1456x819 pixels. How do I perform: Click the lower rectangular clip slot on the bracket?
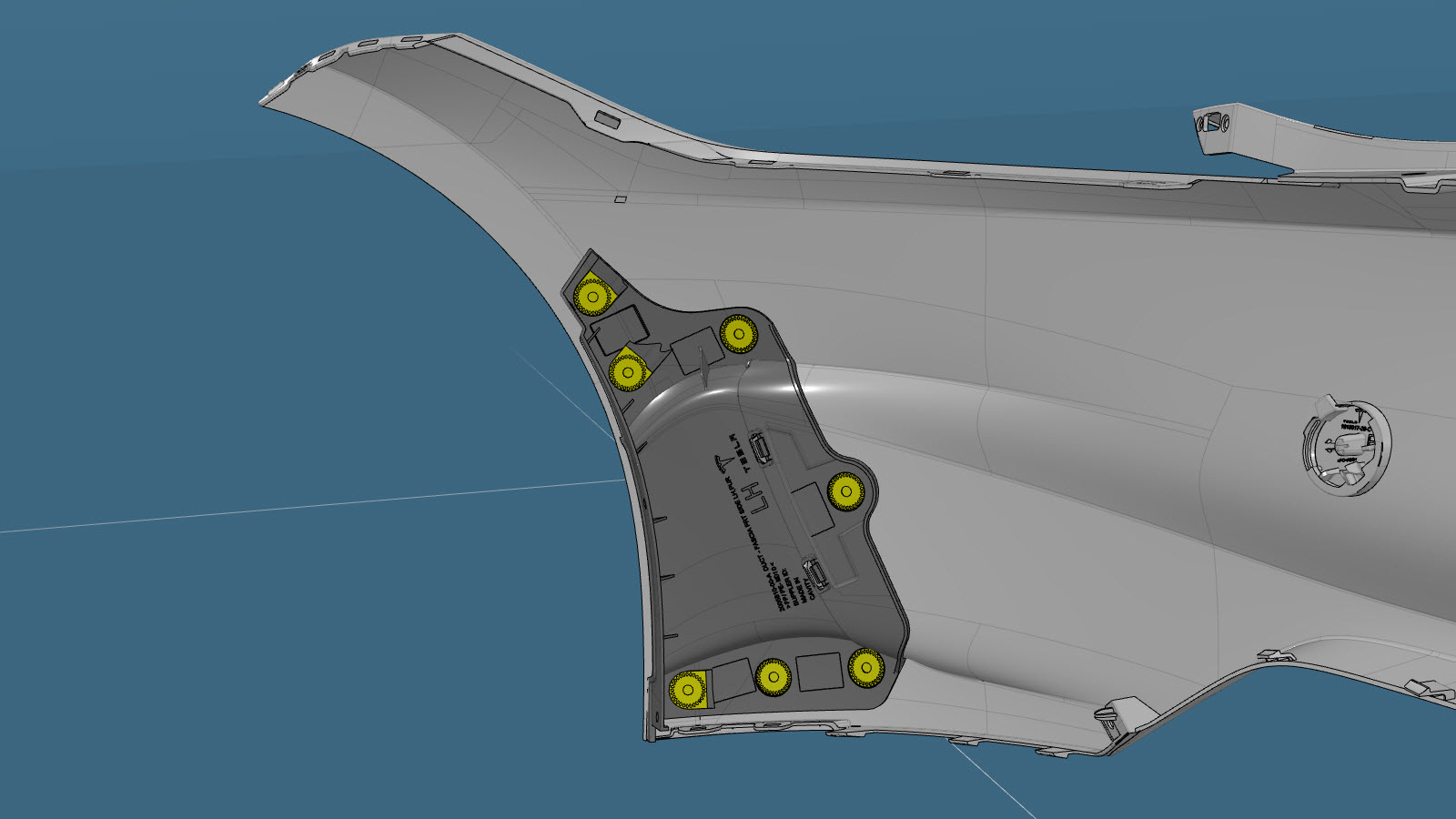pos(816,575)
